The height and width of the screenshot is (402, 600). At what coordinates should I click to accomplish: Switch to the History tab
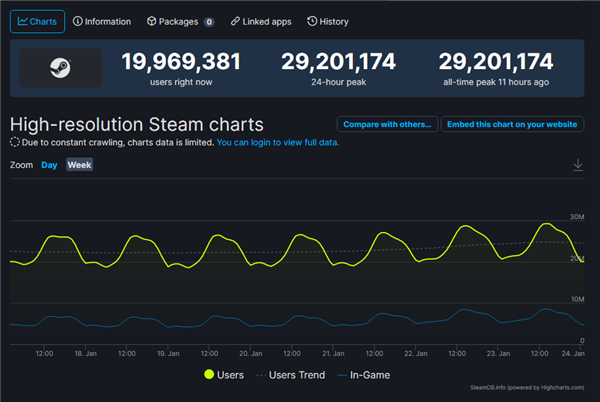[x=328, y=22]
